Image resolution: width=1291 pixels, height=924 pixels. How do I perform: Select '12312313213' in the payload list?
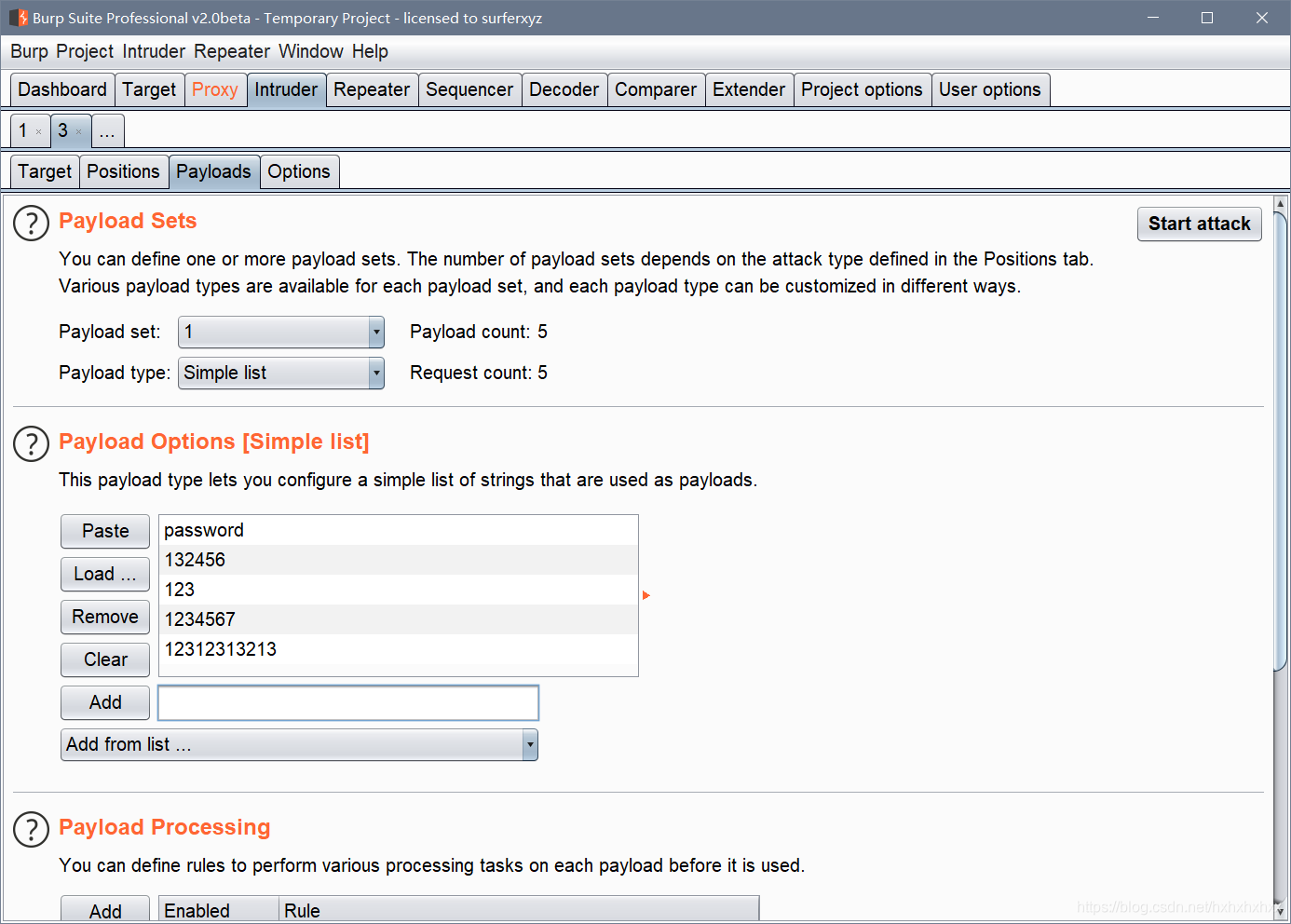click(x=399, y=649)
